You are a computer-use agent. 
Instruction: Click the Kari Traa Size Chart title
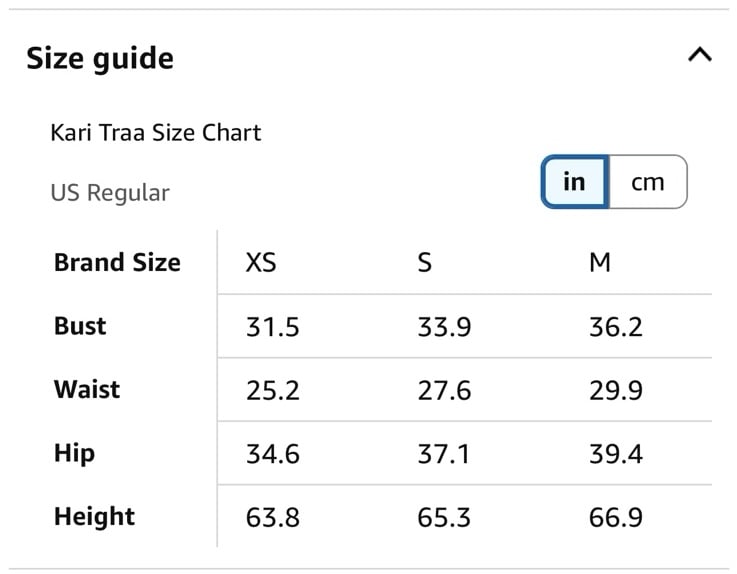click(156, 133)
